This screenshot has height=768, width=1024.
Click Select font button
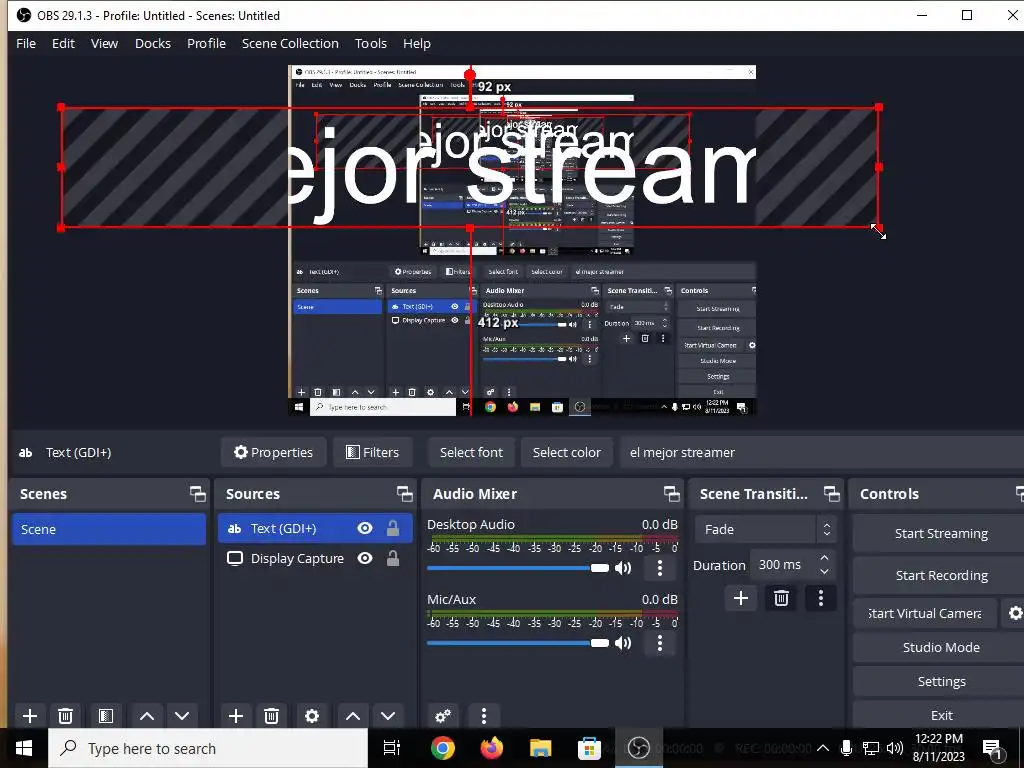pyautogui.click(x=472, y=452)
